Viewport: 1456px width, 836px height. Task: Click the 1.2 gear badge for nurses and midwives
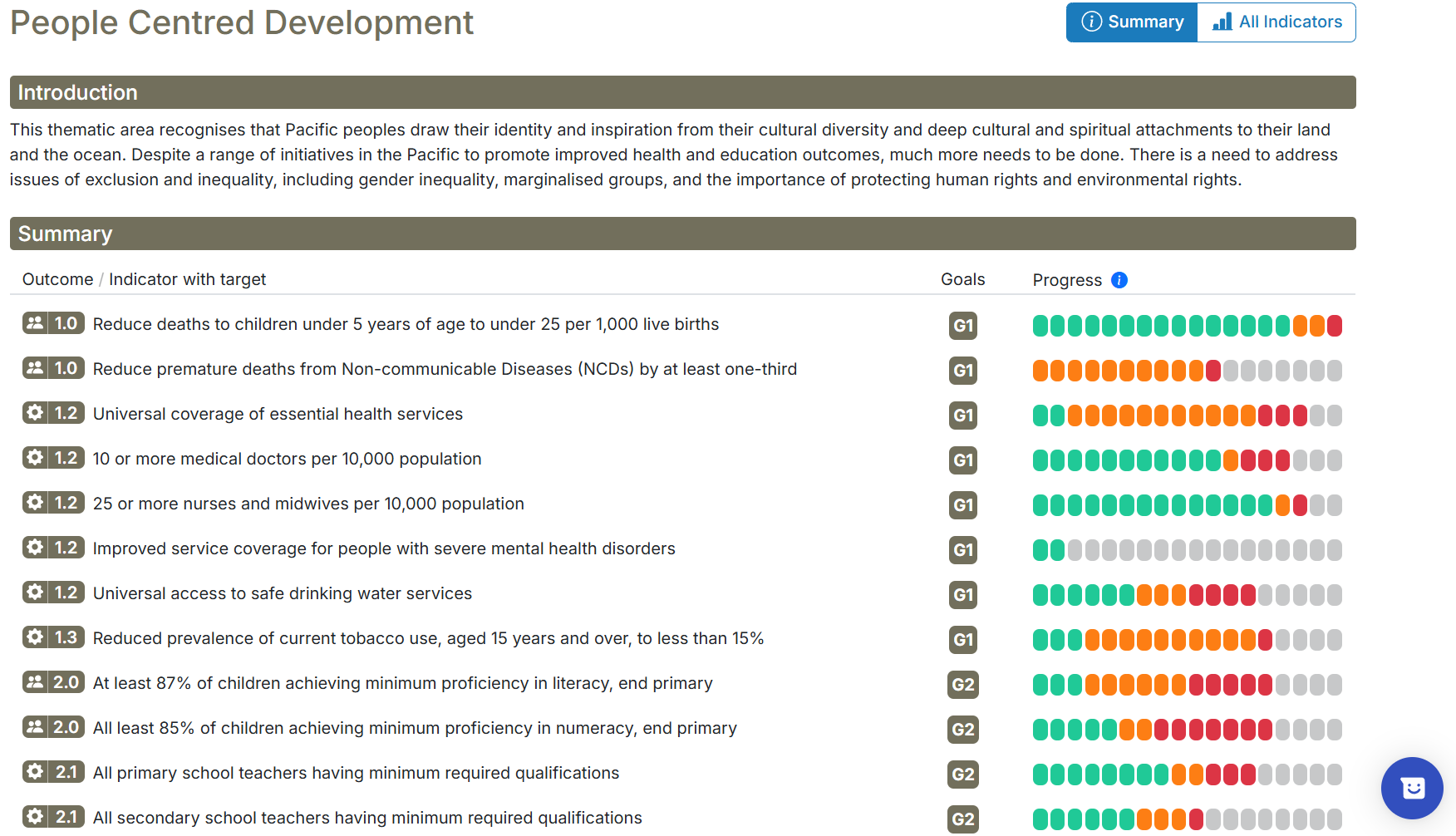click(53, 503)
